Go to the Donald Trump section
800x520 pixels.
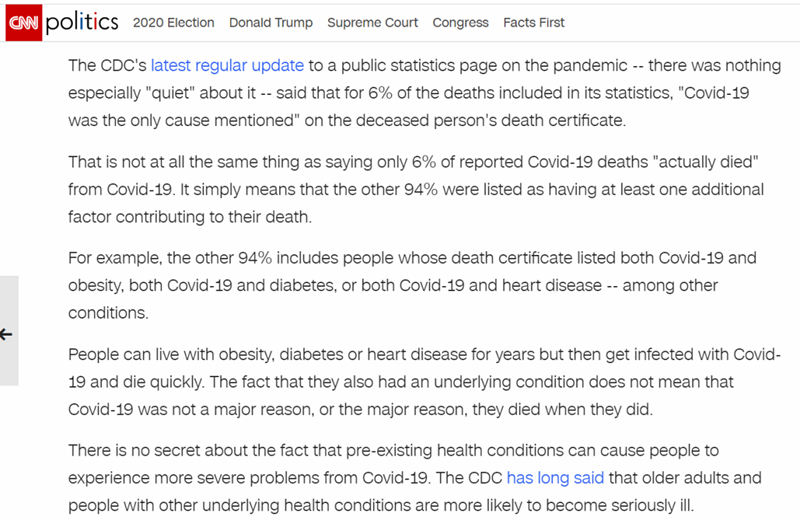coord(270,22)
